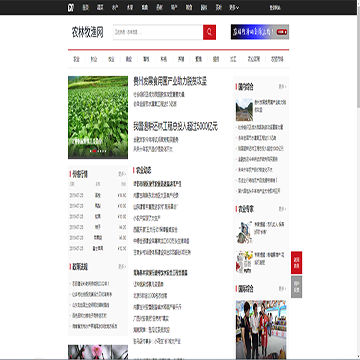Click the 国际综合 section heading
Screen dimensions: 360x360
coord(246,289)
